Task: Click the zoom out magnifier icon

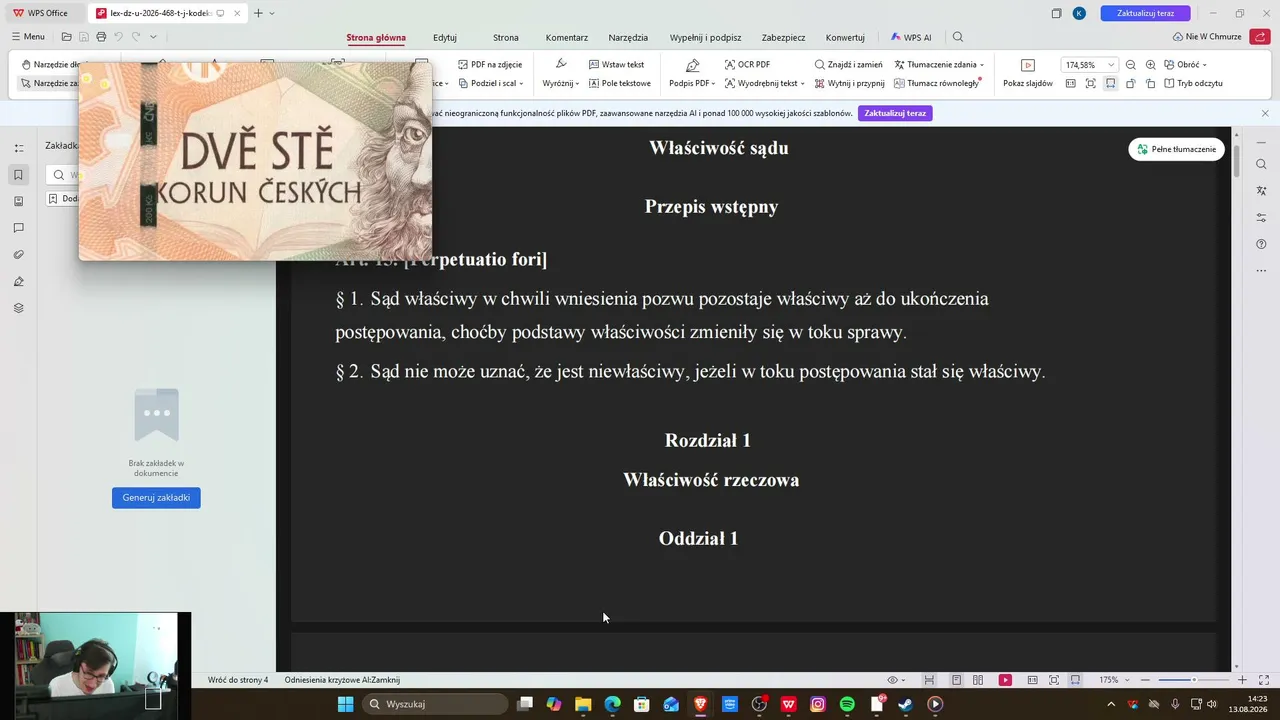Action: (x=1131, y=65)
